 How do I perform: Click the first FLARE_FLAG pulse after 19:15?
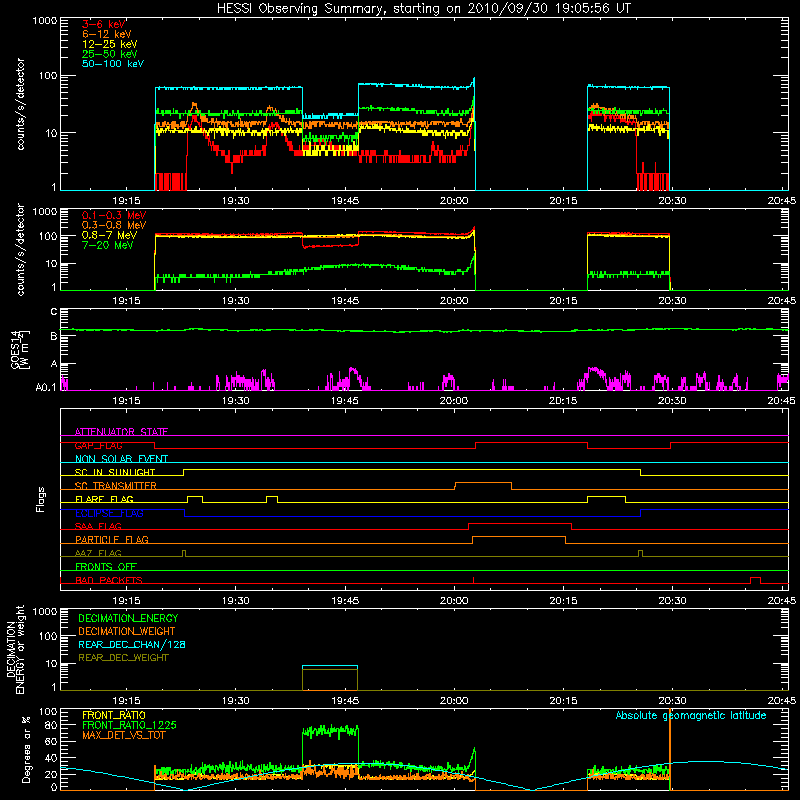tap(195, 499)
